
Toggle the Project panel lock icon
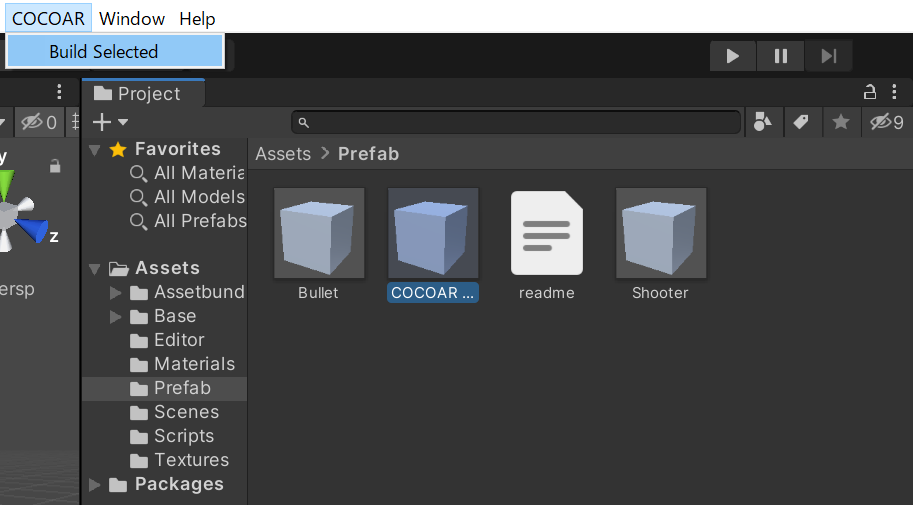coord(869,92)
